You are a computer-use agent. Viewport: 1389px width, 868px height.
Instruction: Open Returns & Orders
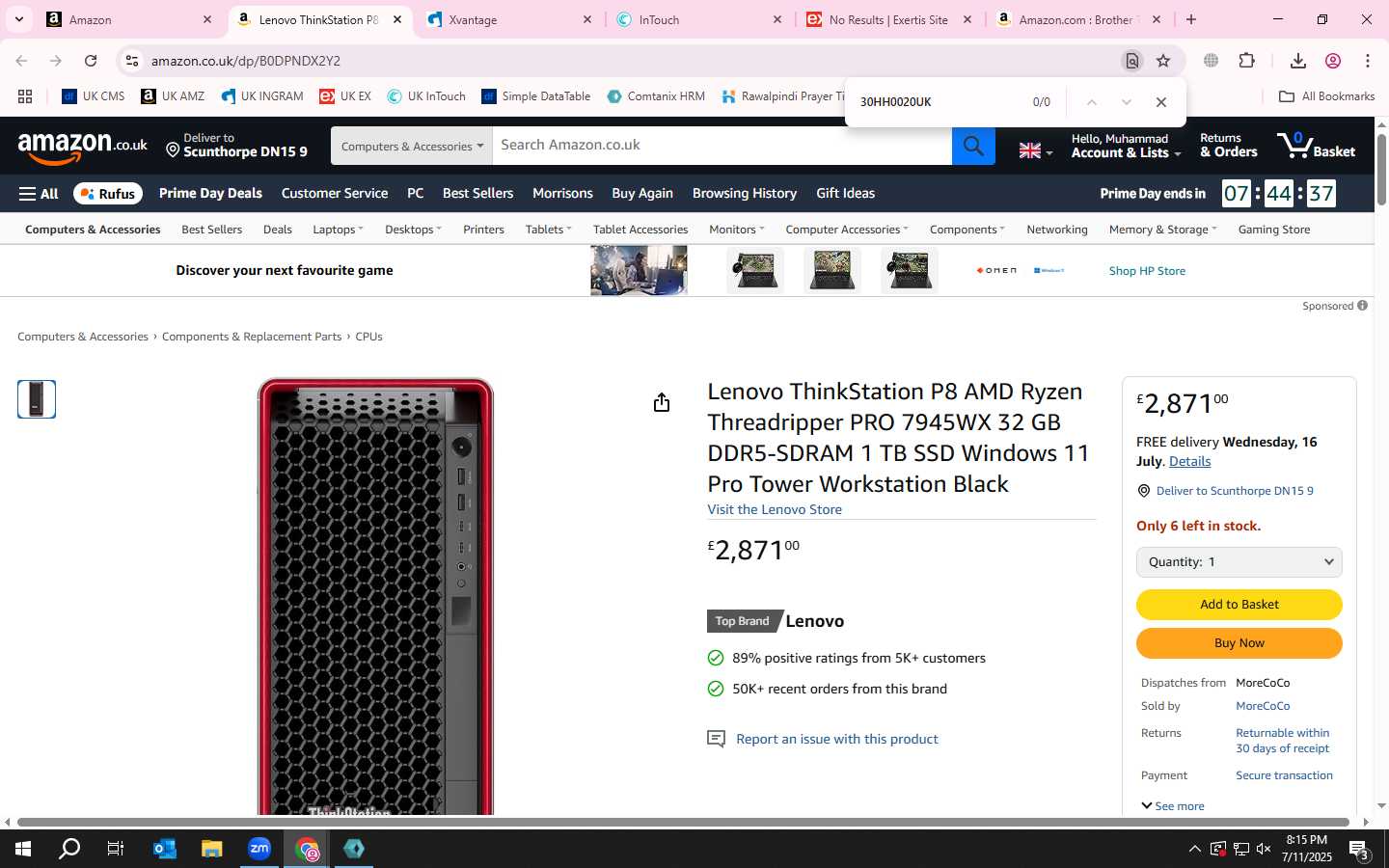[1228, 146]
